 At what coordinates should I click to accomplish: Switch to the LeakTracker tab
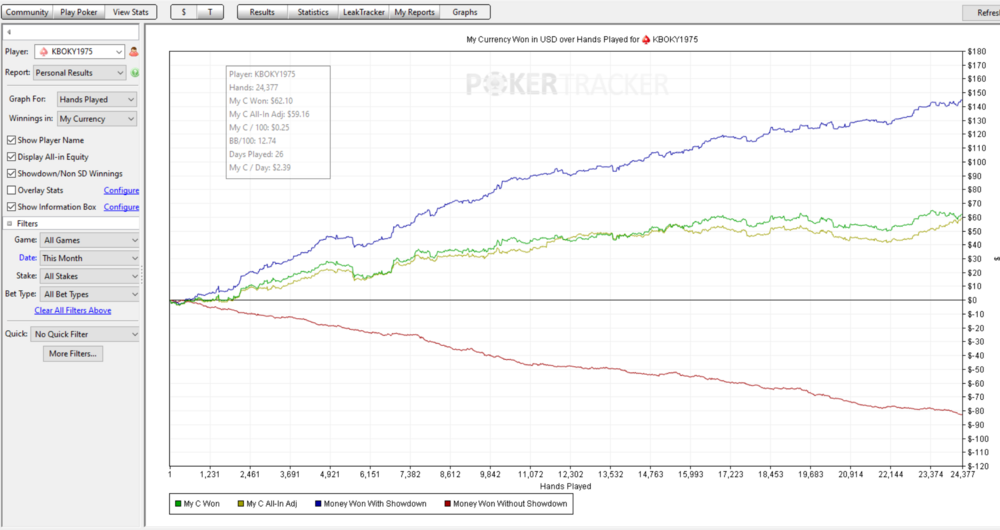coord(365,12)
